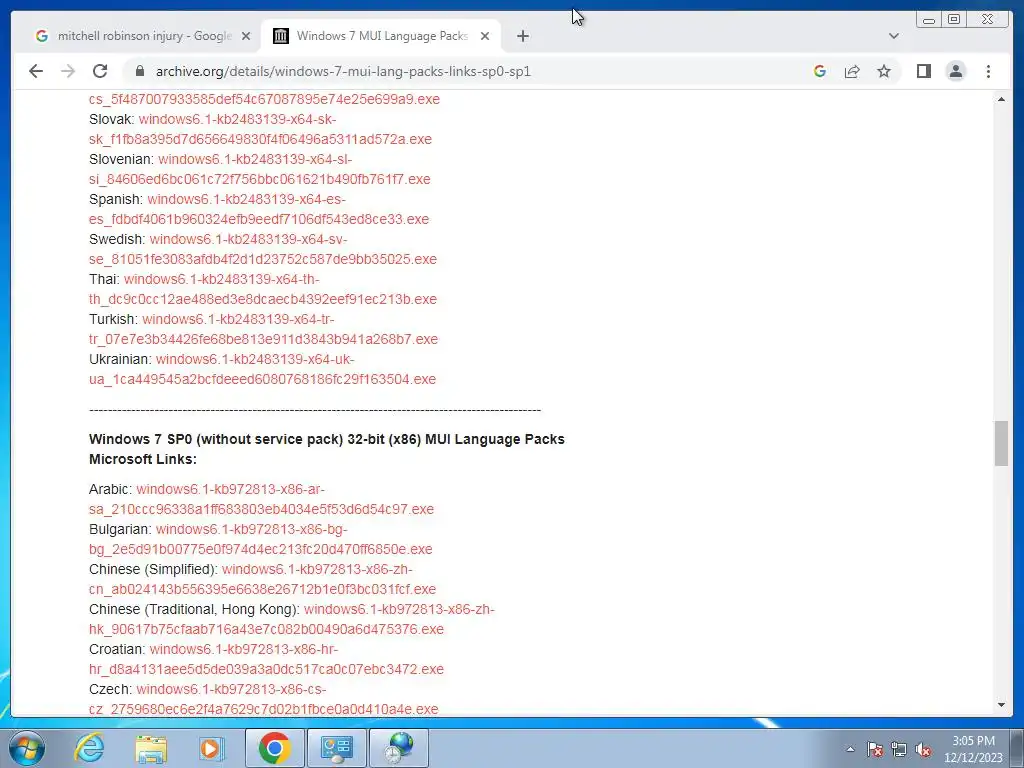Download Chinese (Simplified) x86 language pack
Image resolution: width=1024 pixels, height=768 pixels.
click(263, 579)
